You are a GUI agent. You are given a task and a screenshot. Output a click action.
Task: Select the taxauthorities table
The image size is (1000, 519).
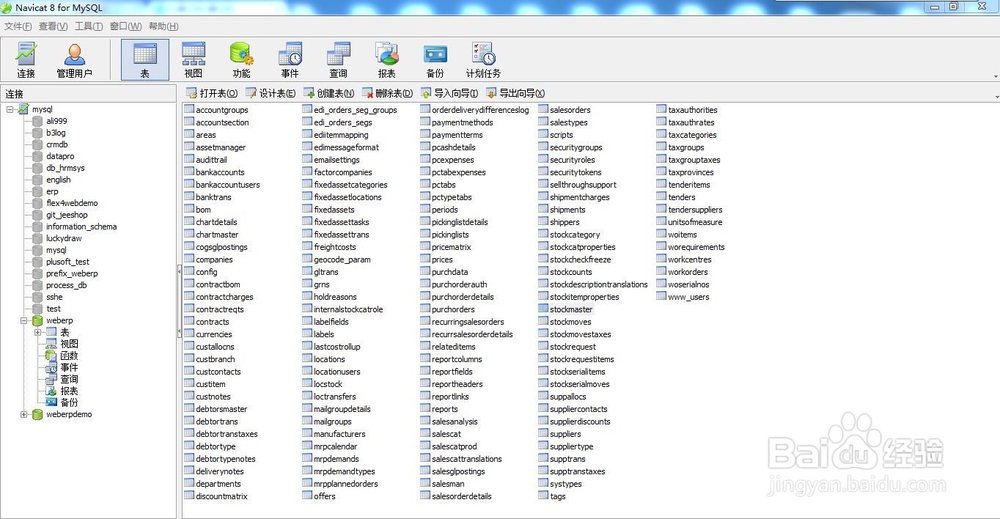click(693, 110)
